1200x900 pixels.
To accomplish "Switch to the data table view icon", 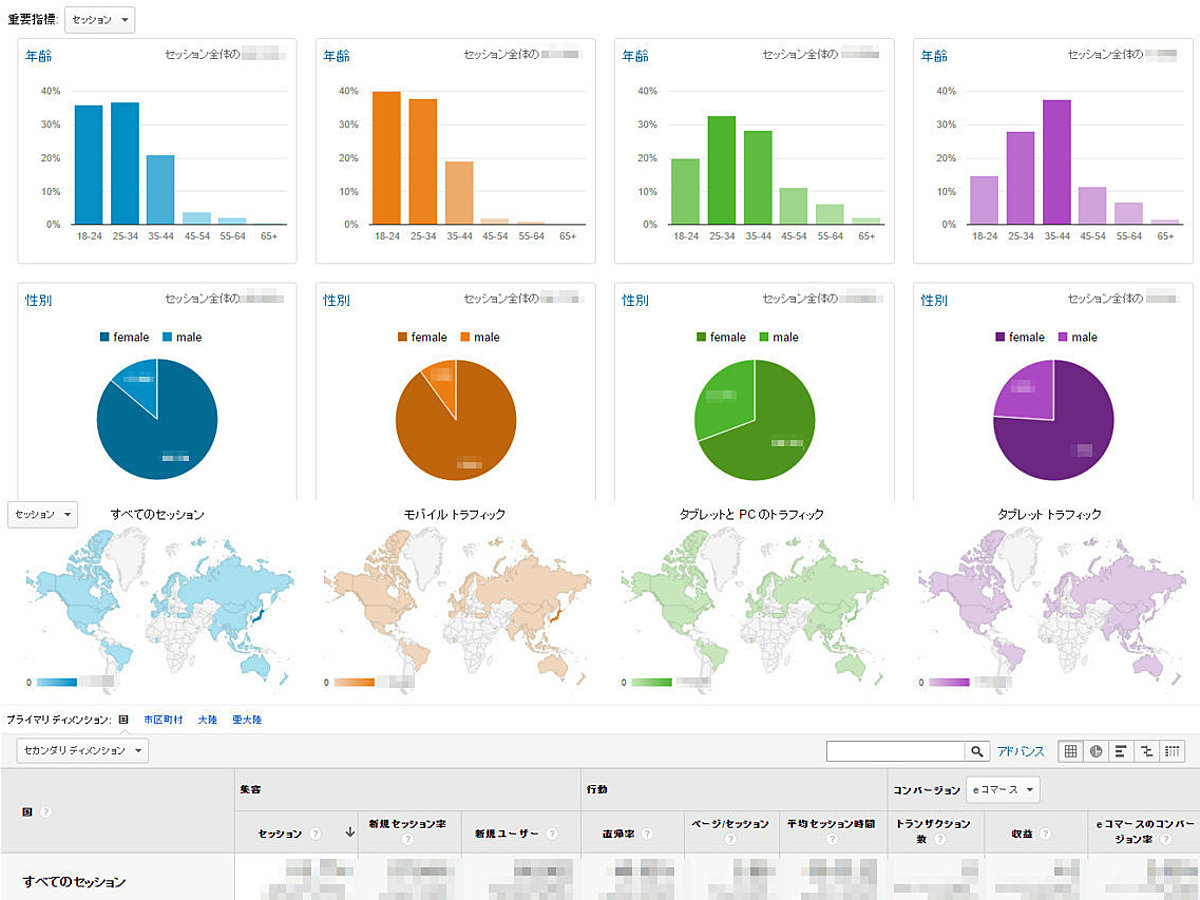I will point(1071,751).
